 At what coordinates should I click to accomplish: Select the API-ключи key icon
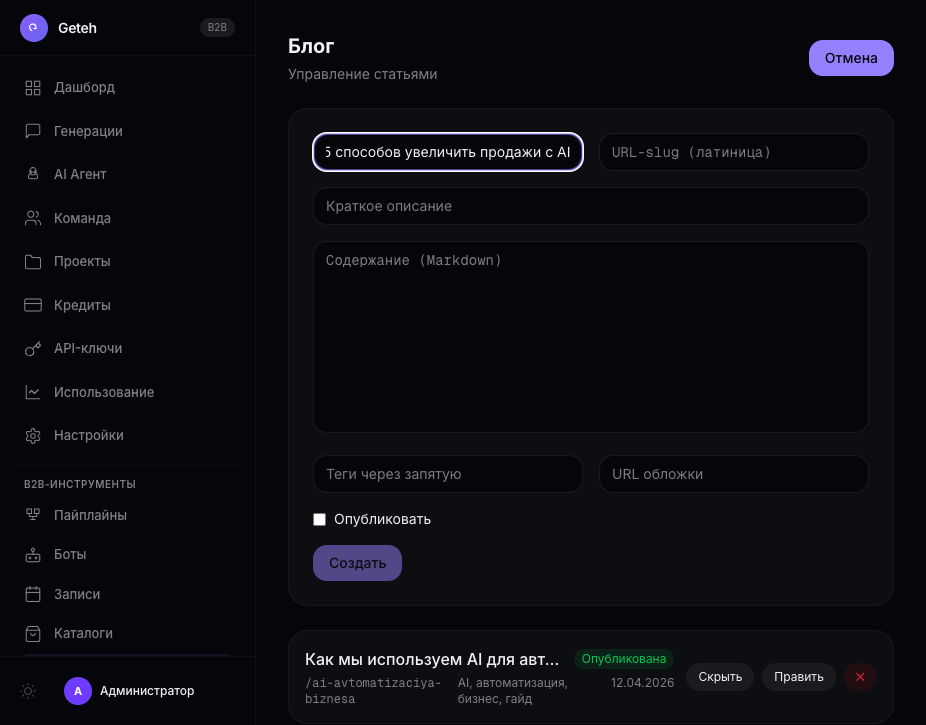(x=31, y=348)
